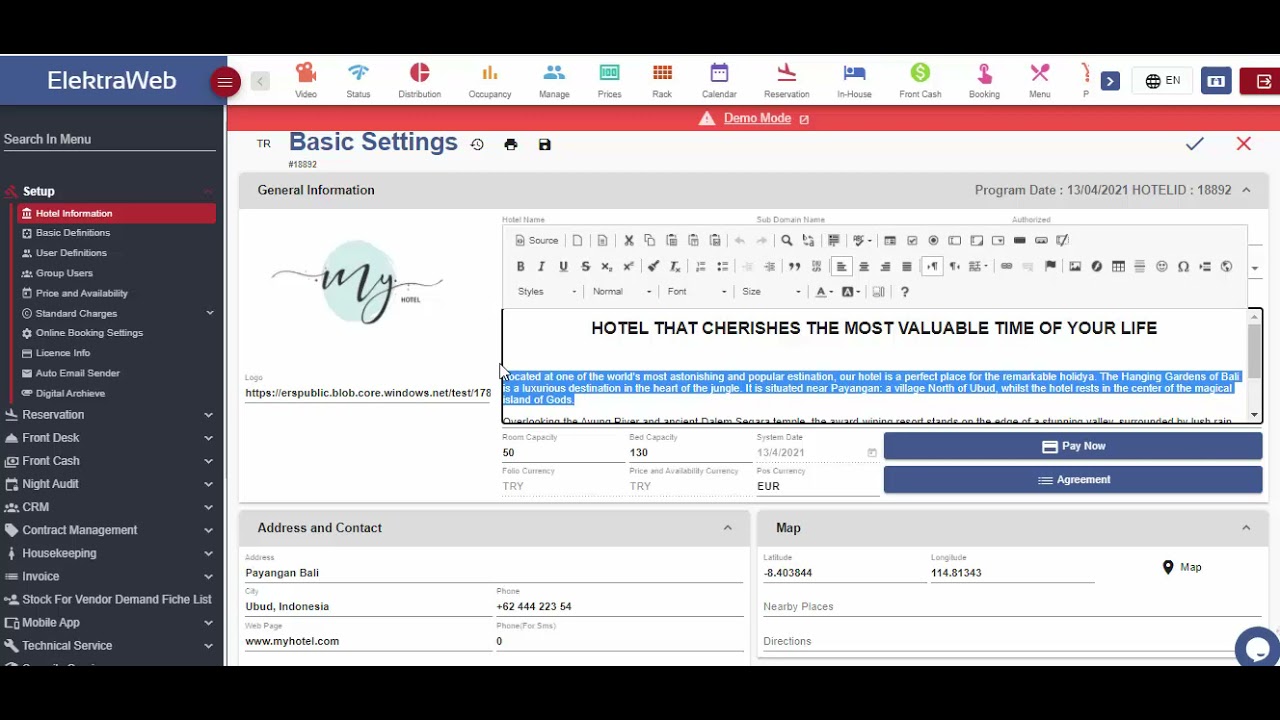Click the print icon beside Basic Settings
1280x720 pixels.
(x=511, y=144)
